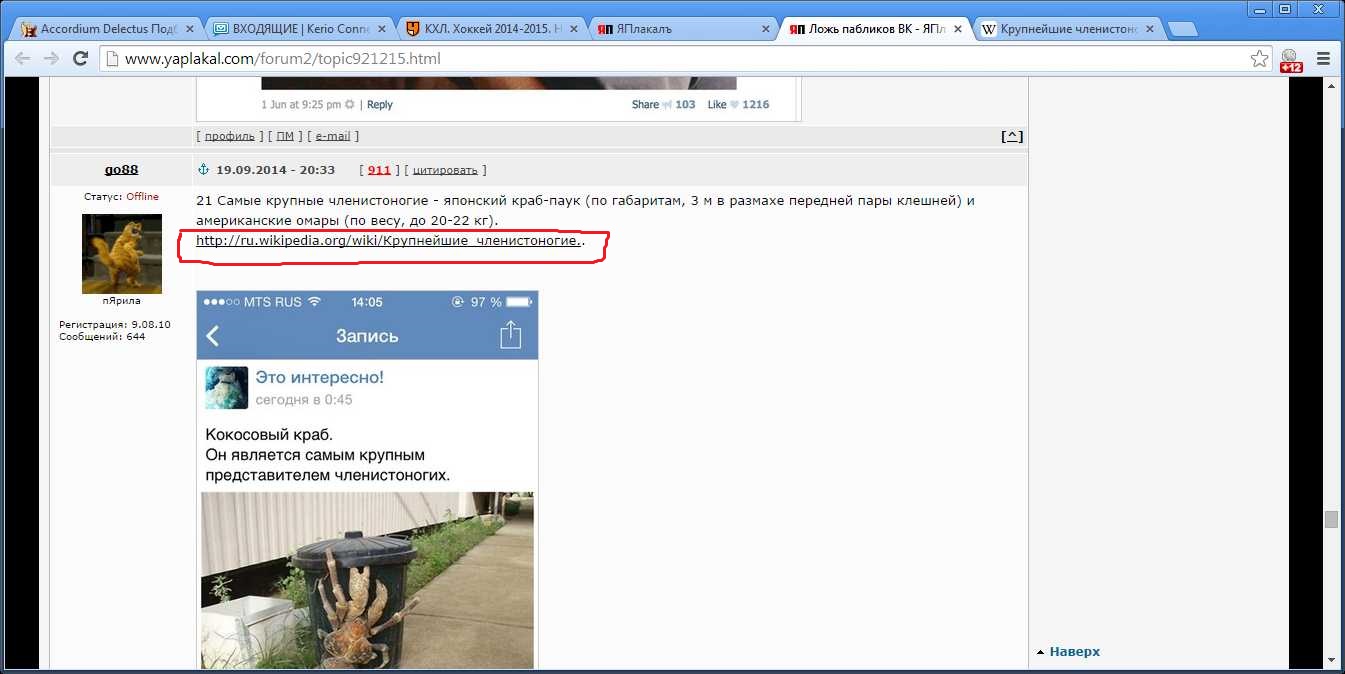Switch to the Accordium Delectus tab
The height and width of the screenshot is (674, 1345).
(106, 29)
